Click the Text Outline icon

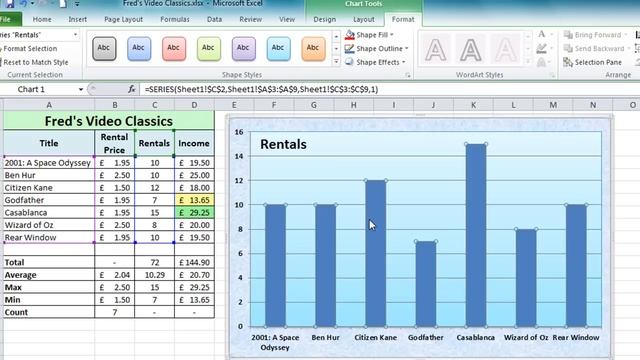point(542,49)
